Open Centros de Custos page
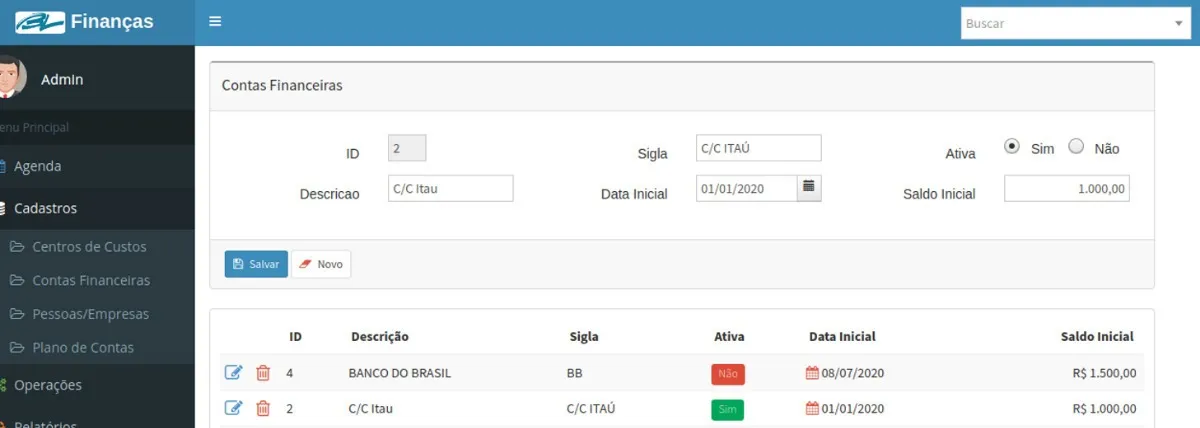Viewport: 1200px width, 428px height. tap(89, 247)
